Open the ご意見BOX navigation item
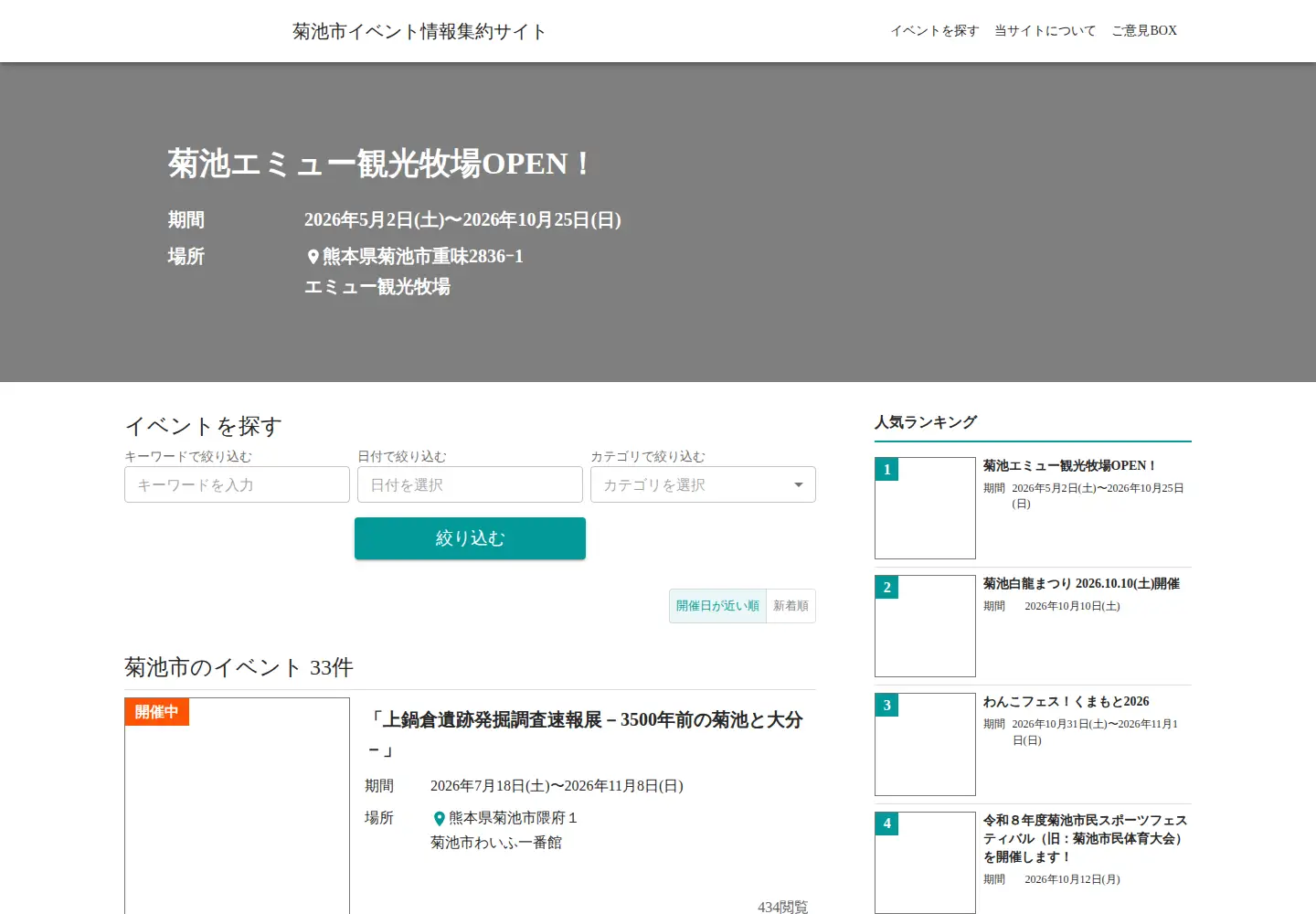This screenshot has height=914, width=1316. [x=1144, y=31]
